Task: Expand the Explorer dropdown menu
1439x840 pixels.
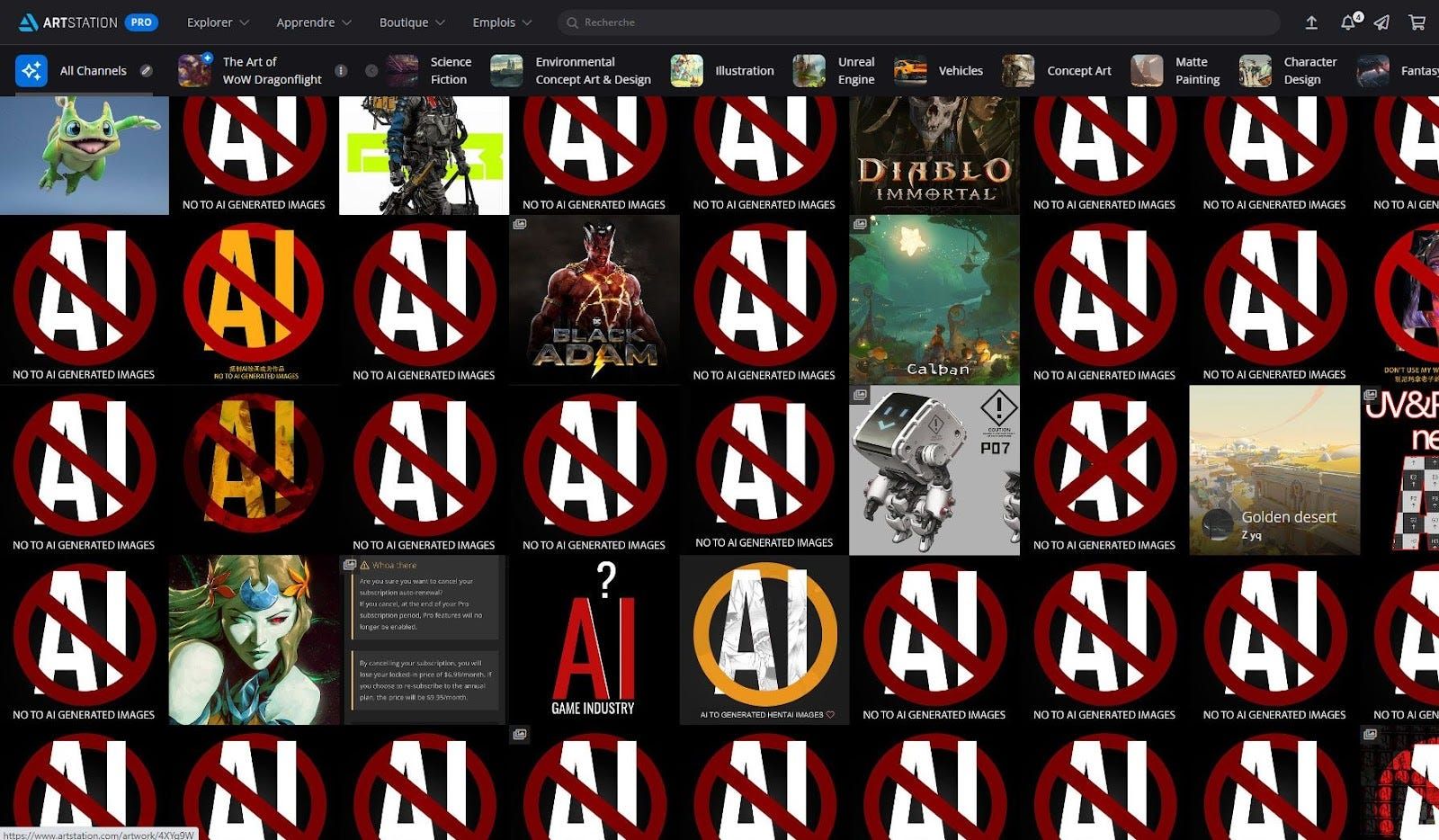Action: [x=218, y=22]
